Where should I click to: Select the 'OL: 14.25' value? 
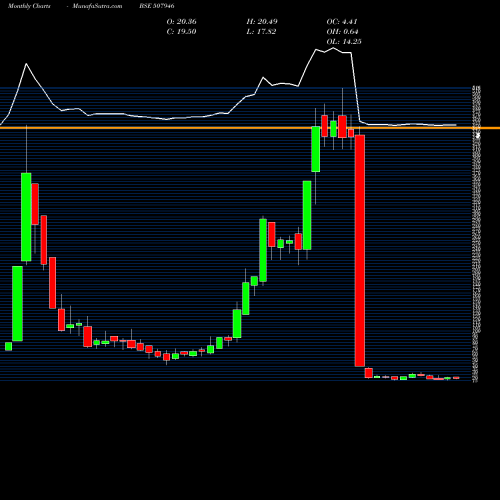[344, 41]
